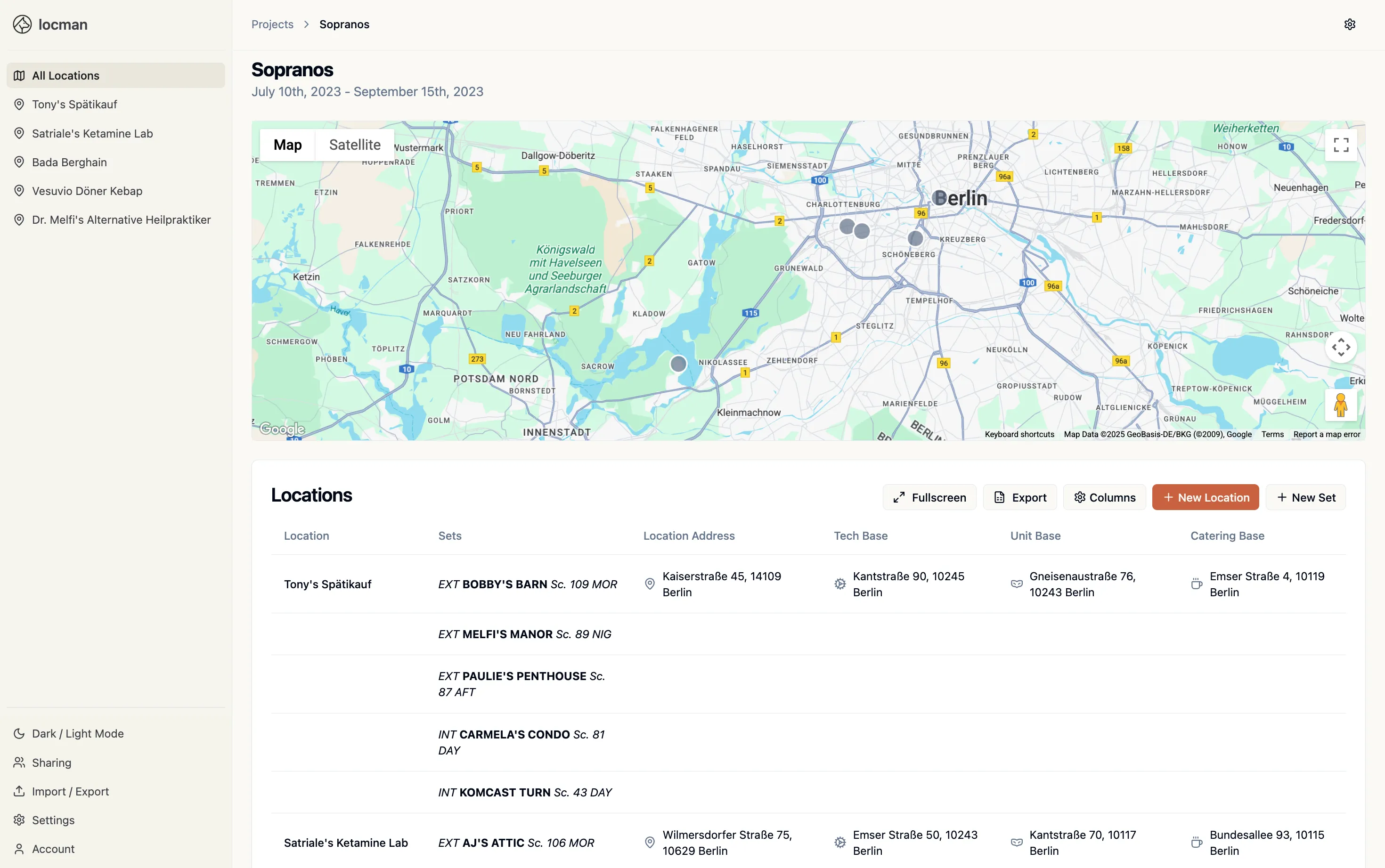Open the Columns configuration dropdown
This screenshot has height=868, width=1385.
[1104, 497]
